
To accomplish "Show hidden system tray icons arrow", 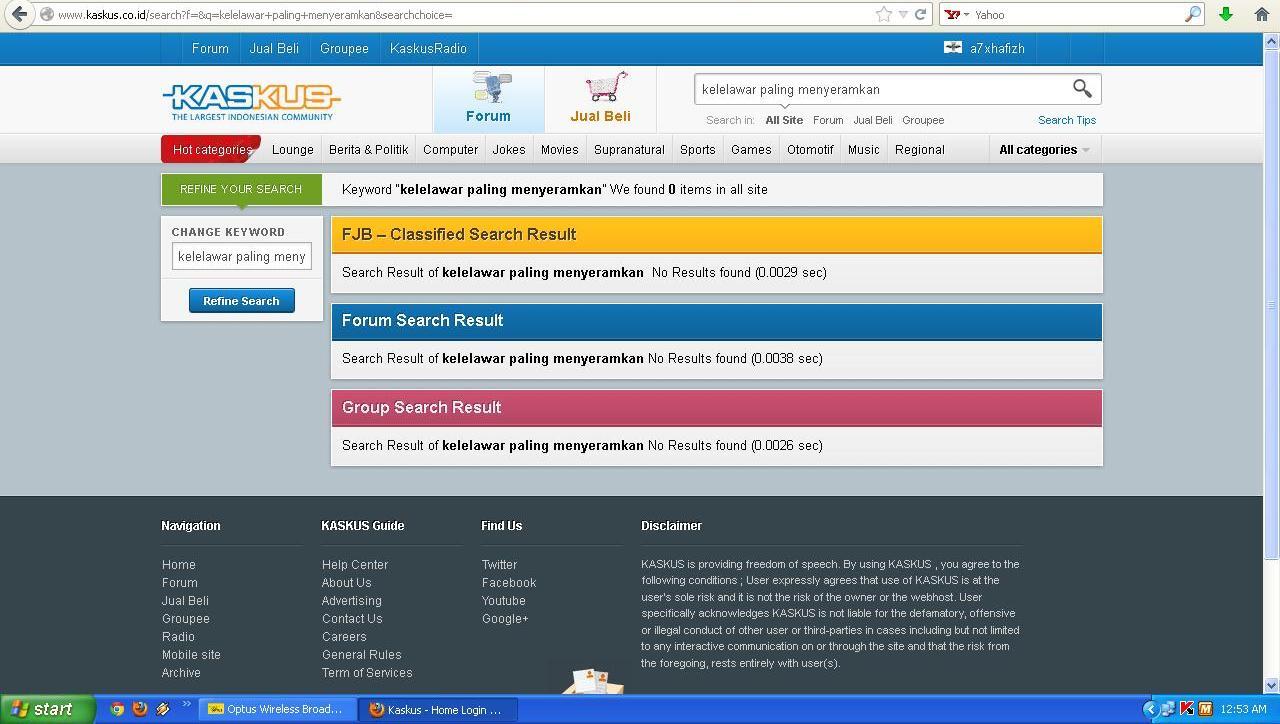I will [x=1149, y=709].
